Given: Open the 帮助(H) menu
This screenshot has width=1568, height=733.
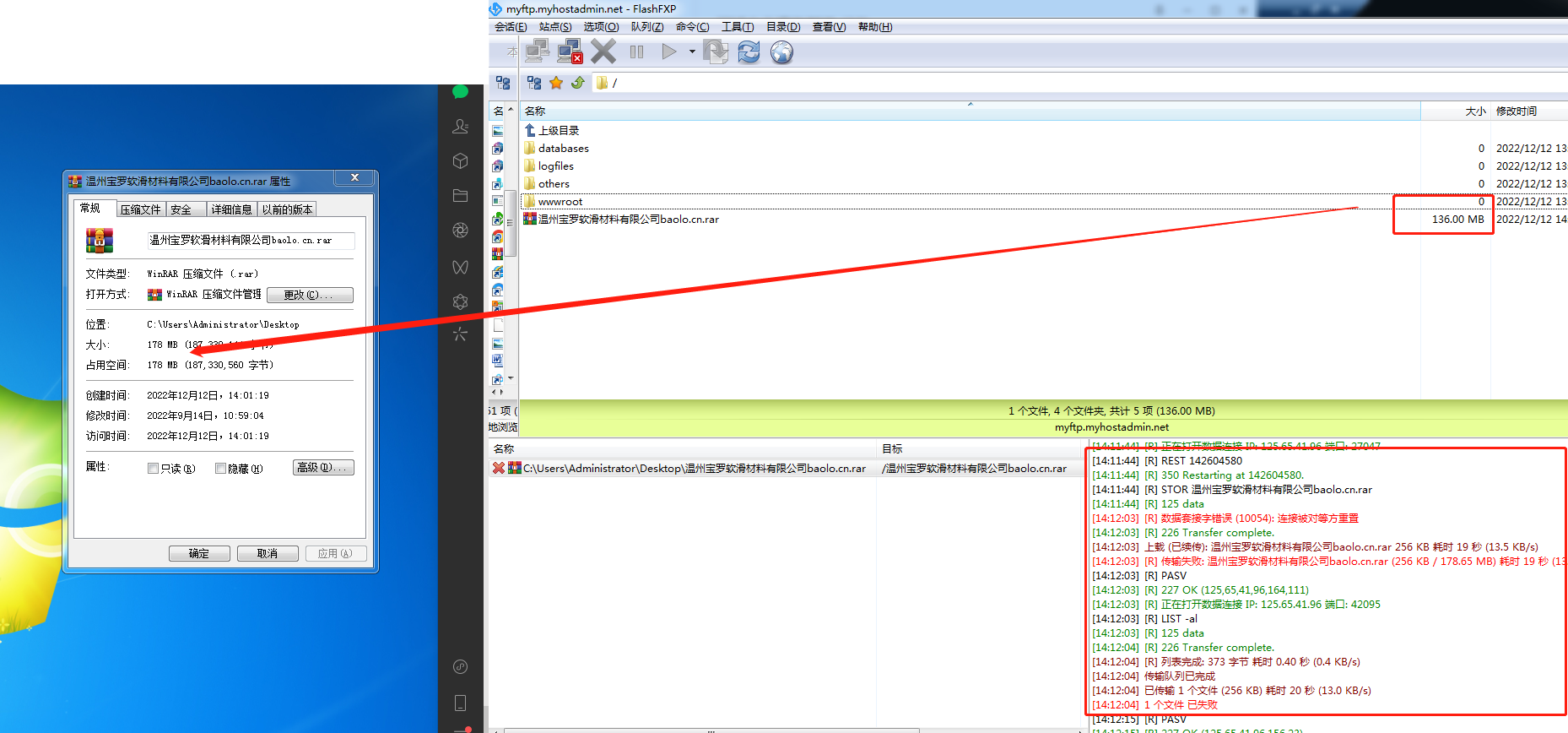Looking at the screenshot, I should point(875,27).
